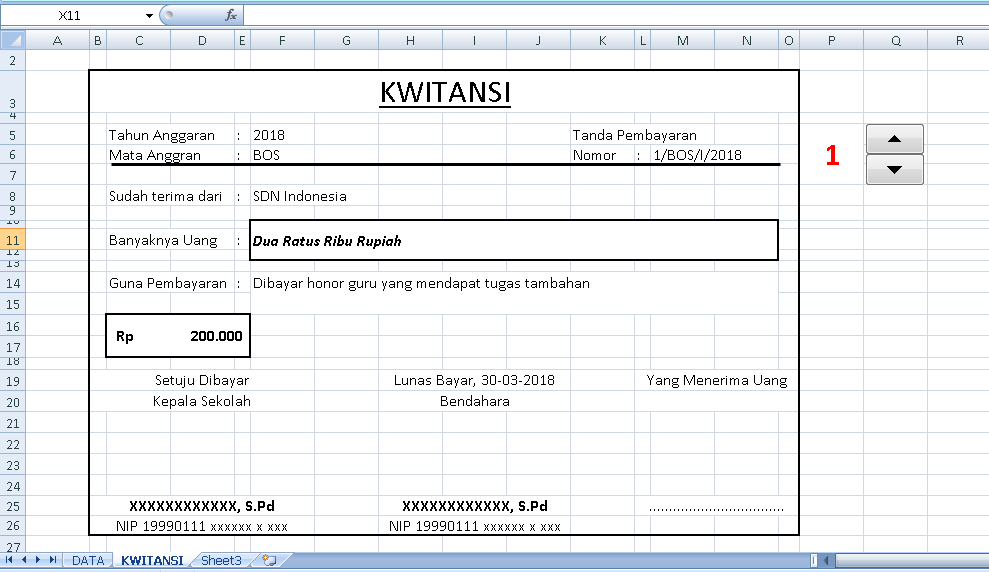Click the Nomor label
The width and height of the screenshot is (989, 572).
[x=594, y=155]
